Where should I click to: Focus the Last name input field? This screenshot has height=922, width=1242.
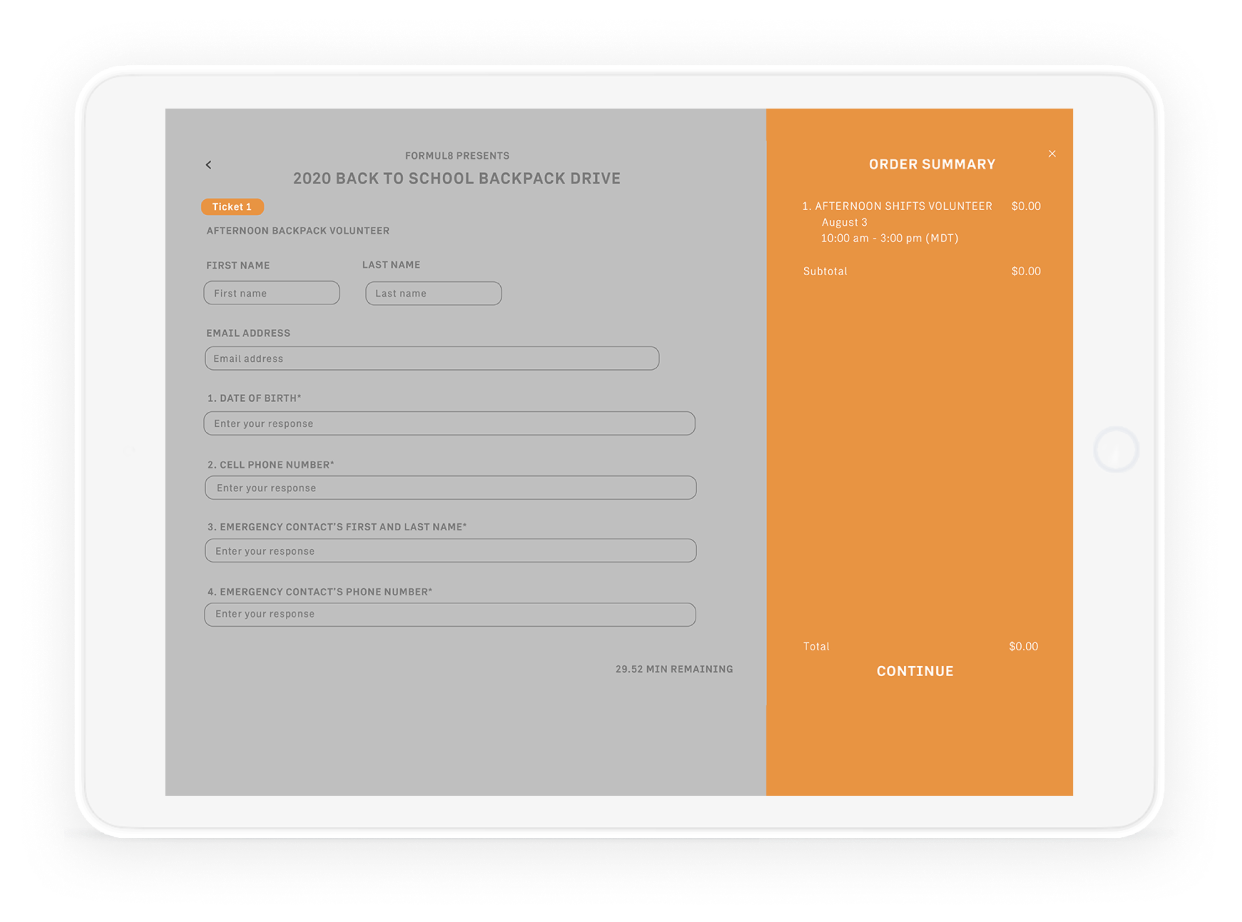tap(433, 293)
